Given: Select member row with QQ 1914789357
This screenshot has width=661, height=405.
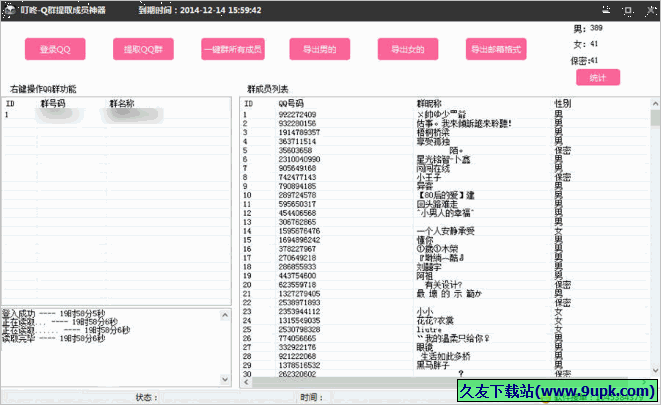Looking at the screenshot, I should pos(446,132).
